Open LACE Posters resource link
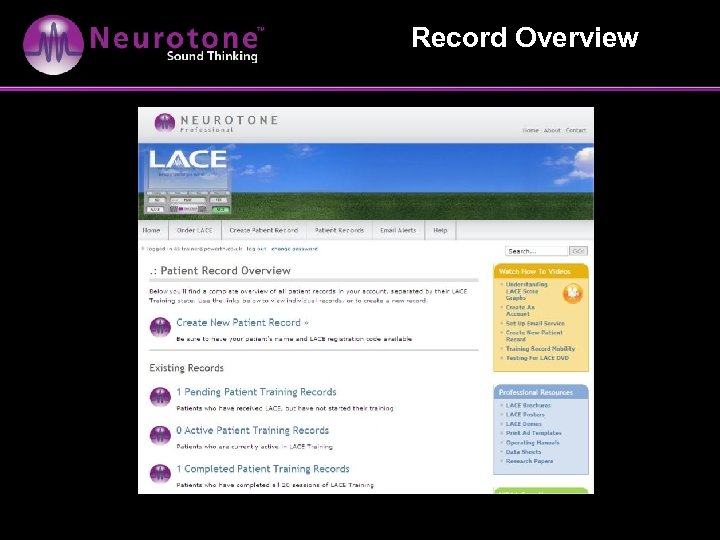The width and height of the screenshot is (720, 540). (525, 415)
